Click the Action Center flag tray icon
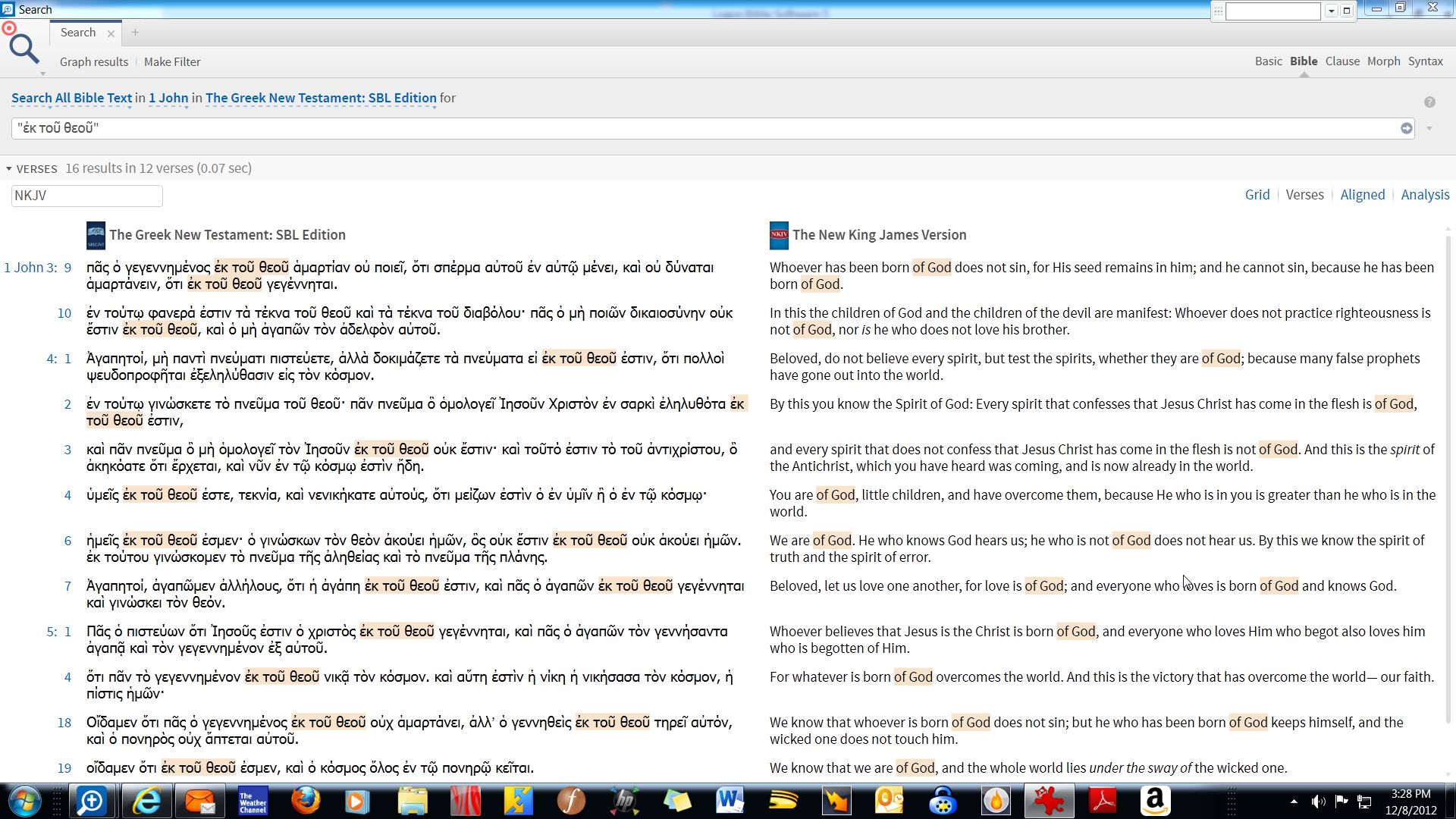The width and height of the screenshot is (1456, 819). (1341, 802)
